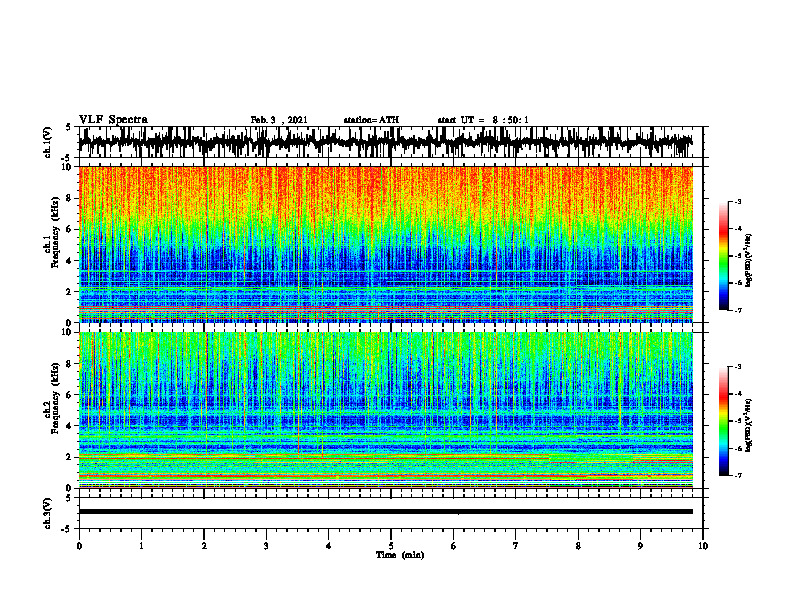Click the time axis tick label 0
The width and height of the screenshot is (792, 612).
[x=79, y=546]
